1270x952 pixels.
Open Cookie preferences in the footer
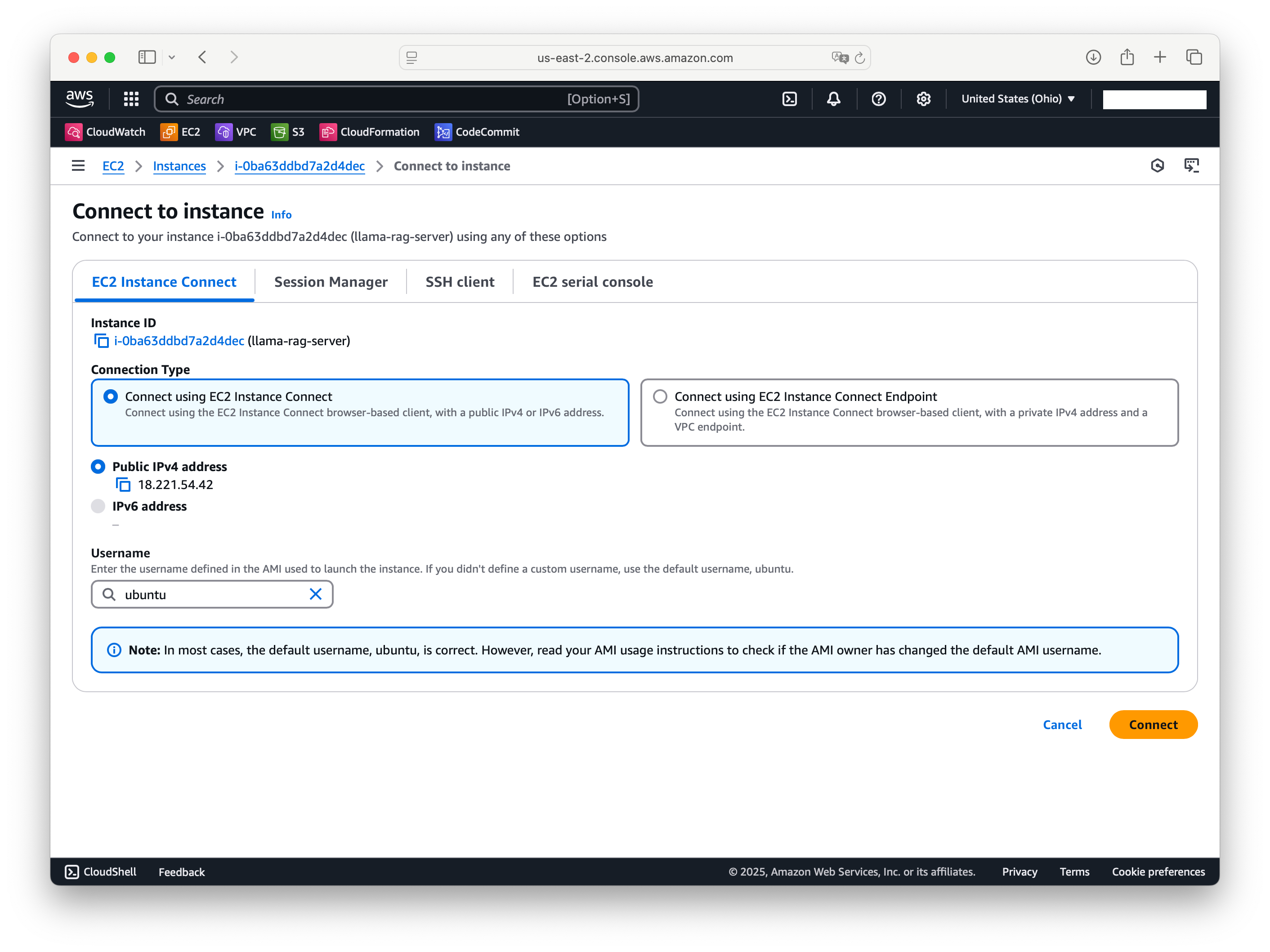[x=1158, y=872]
